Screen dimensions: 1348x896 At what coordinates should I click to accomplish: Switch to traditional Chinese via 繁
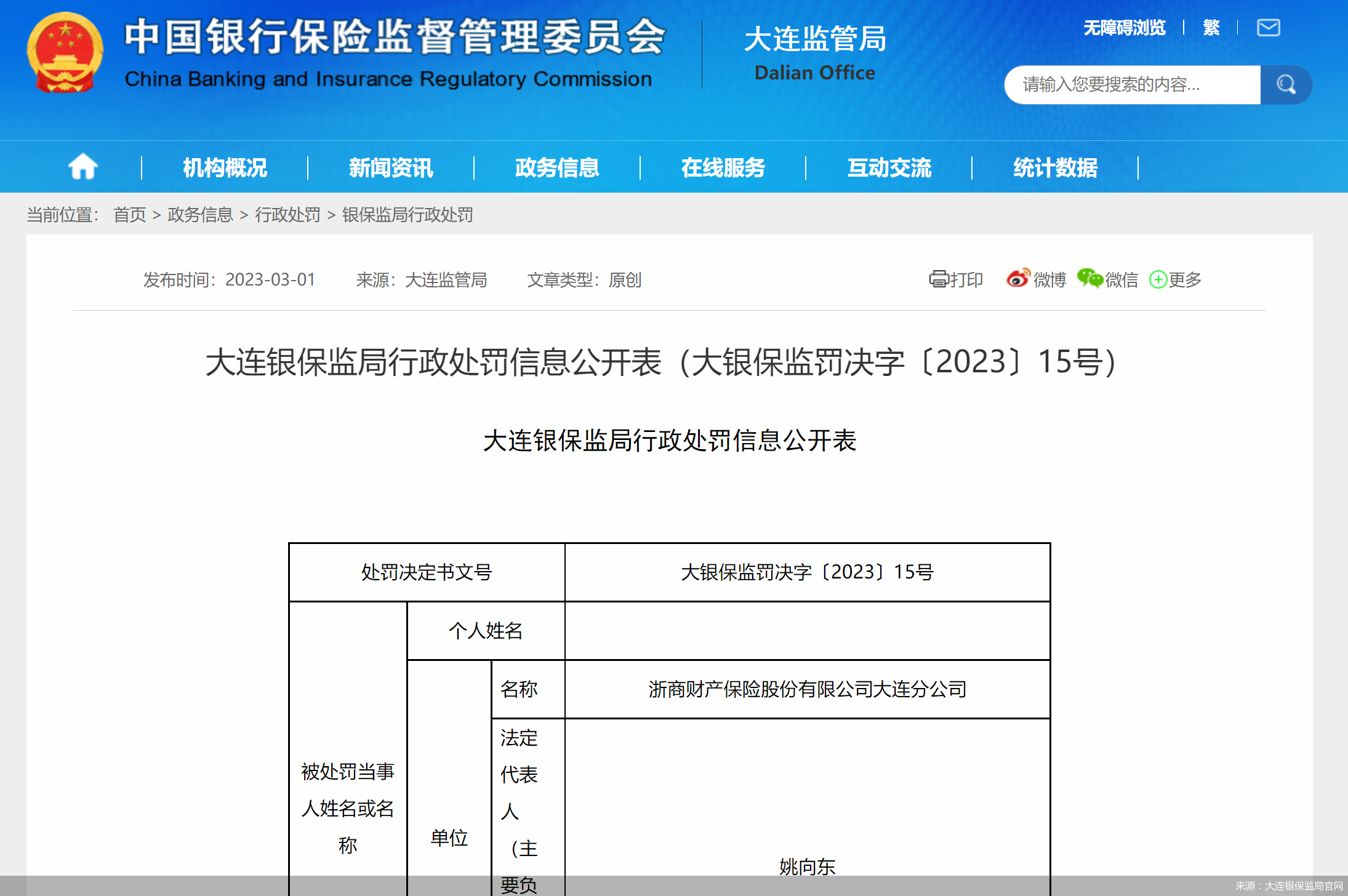tap(1211, 28)
